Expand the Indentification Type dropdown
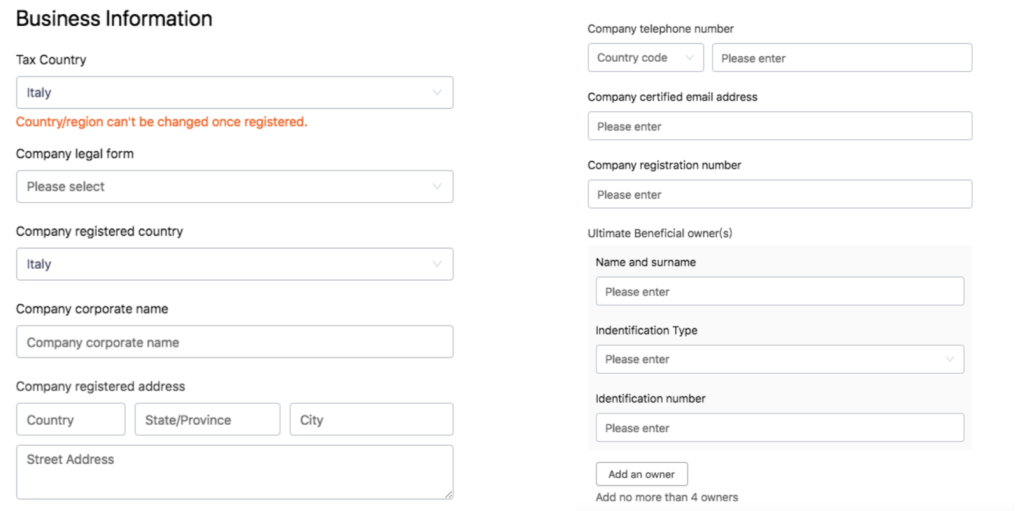 point(780,359)
